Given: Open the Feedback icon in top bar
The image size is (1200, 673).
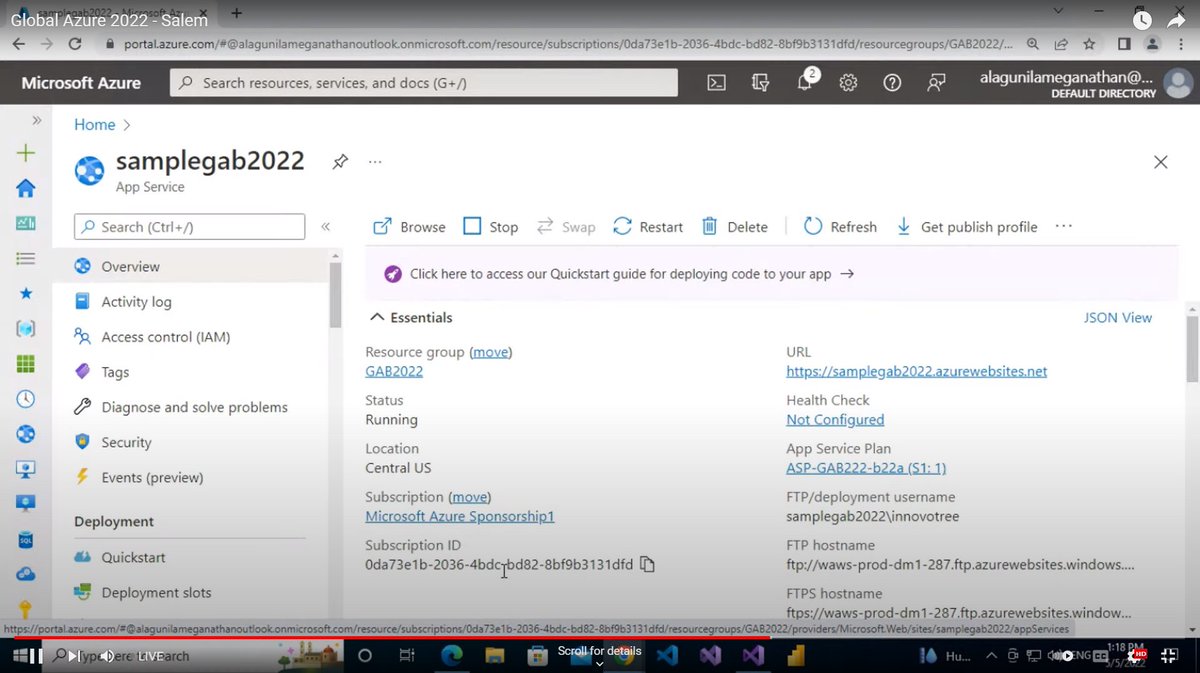Looking at the screenshot, I should click(x=936, y=83).
